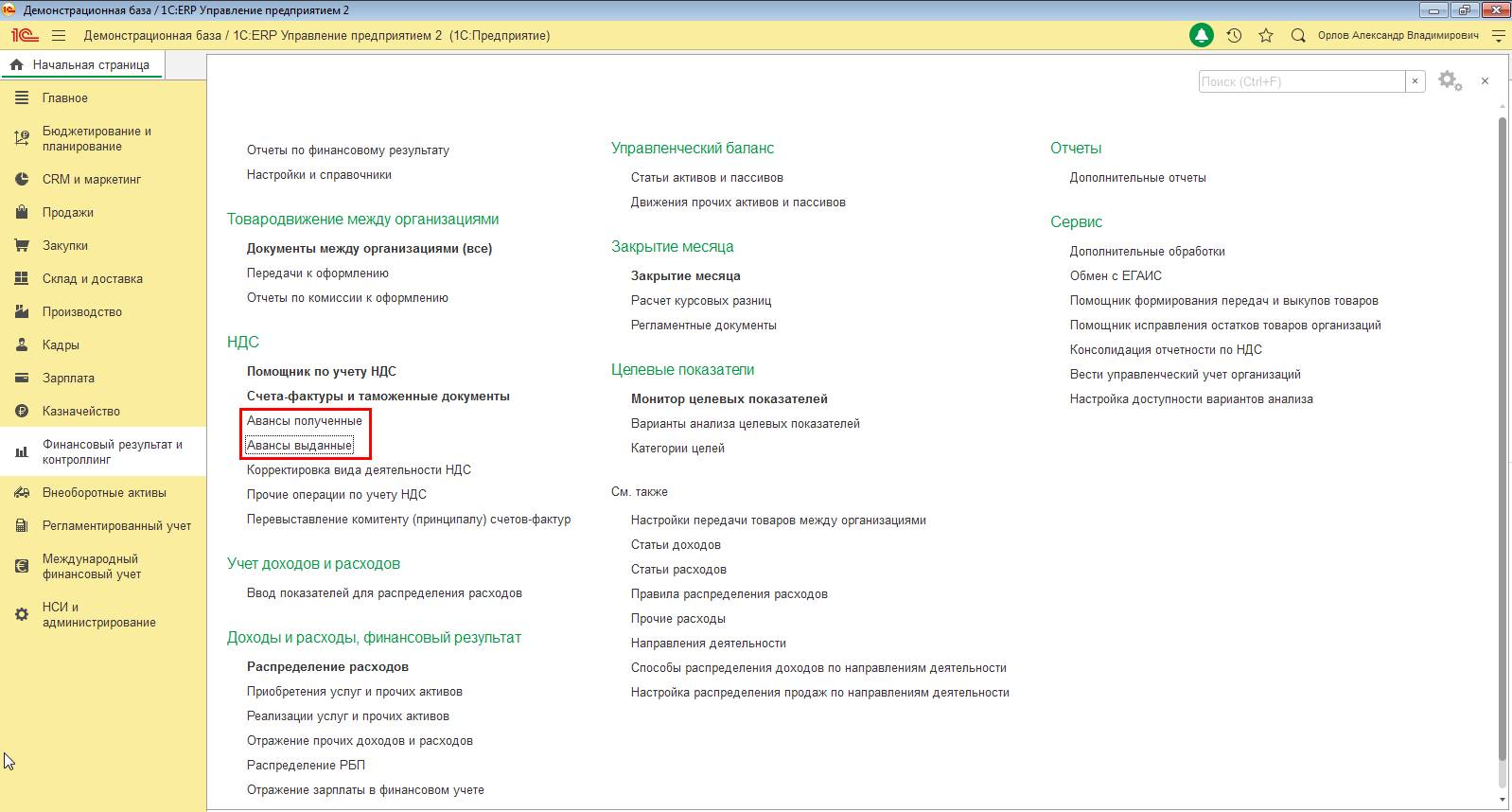Open Дополнительные отчеты link
1512x812 pixels.
click(1138, 178)
